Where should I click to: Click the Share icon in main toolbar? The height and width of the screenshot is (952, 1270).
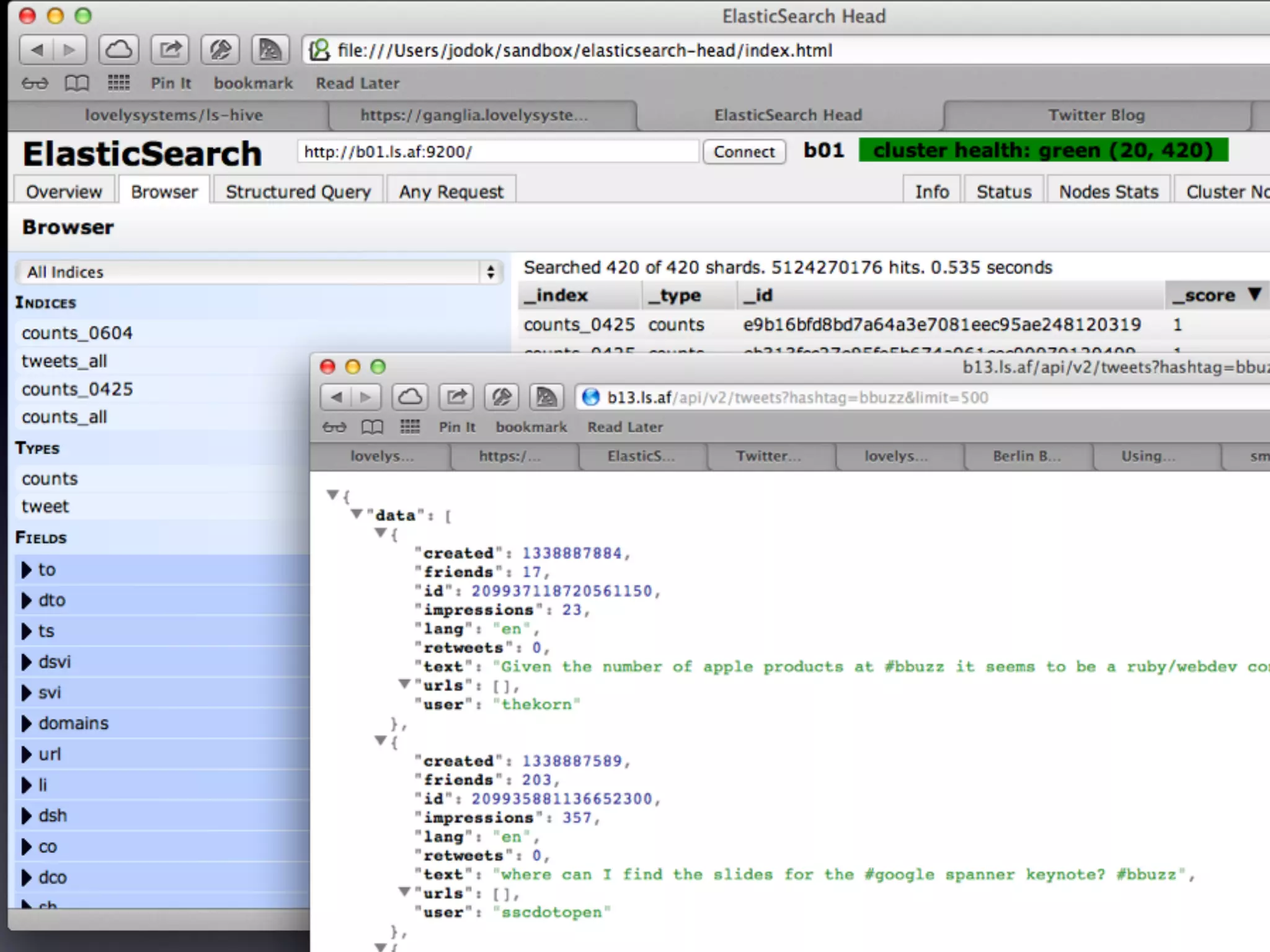pyautogui.click(x=170, y=50)
